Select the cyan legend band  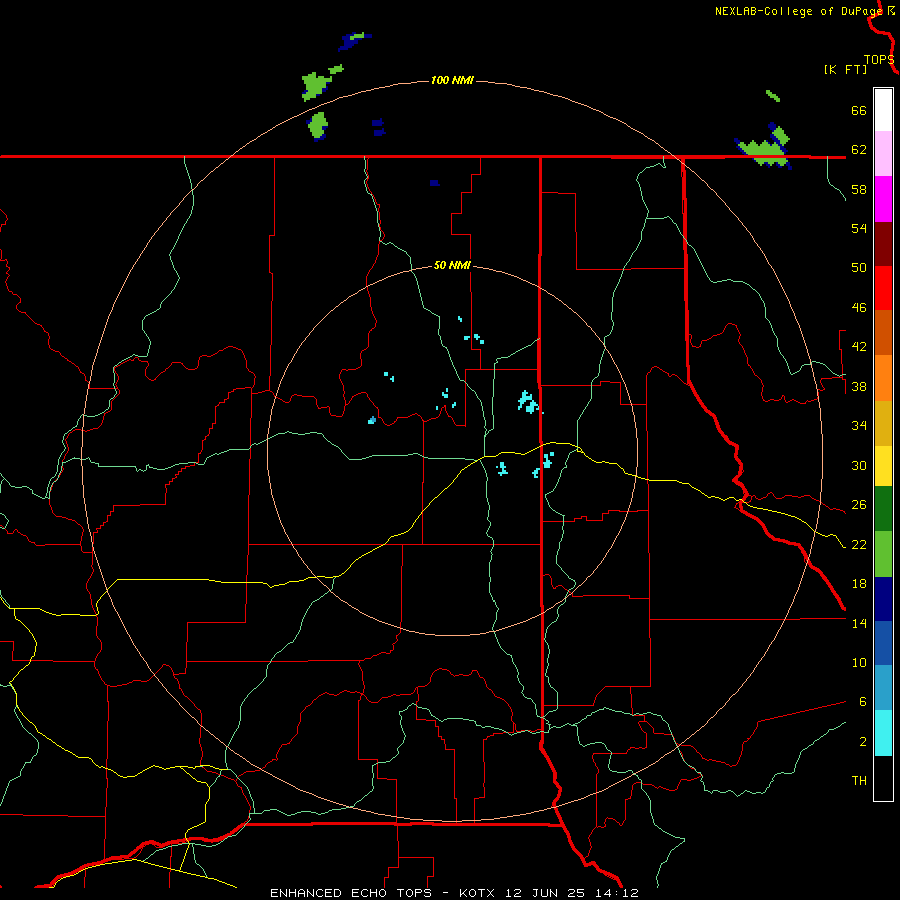point(883,733)
